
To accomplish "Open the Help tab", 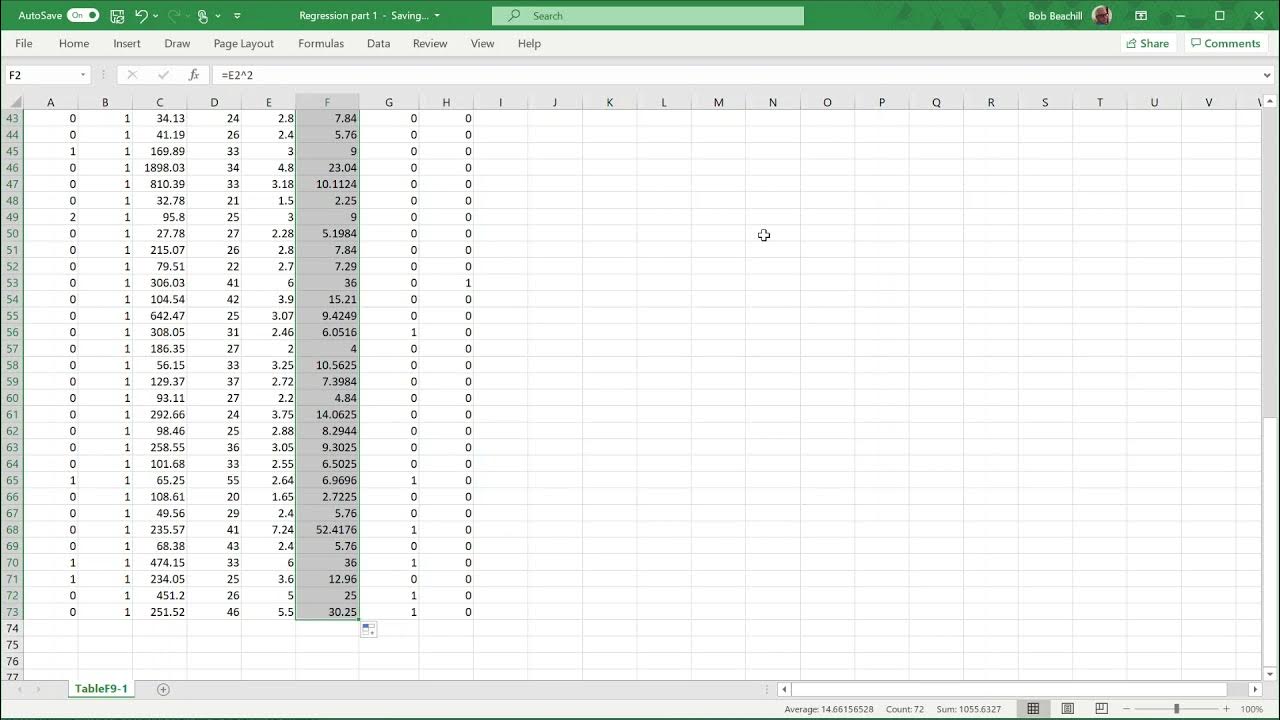I will [x=529, y=44].
